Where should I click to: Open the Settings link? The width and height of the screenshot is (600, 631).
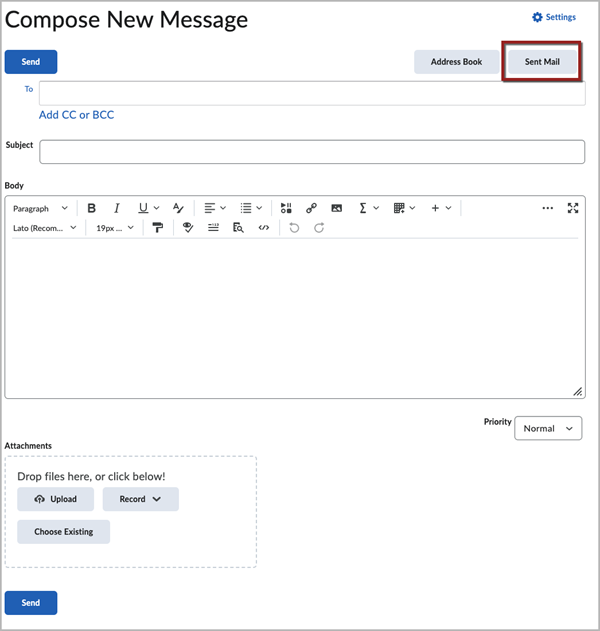click(561, 17)
